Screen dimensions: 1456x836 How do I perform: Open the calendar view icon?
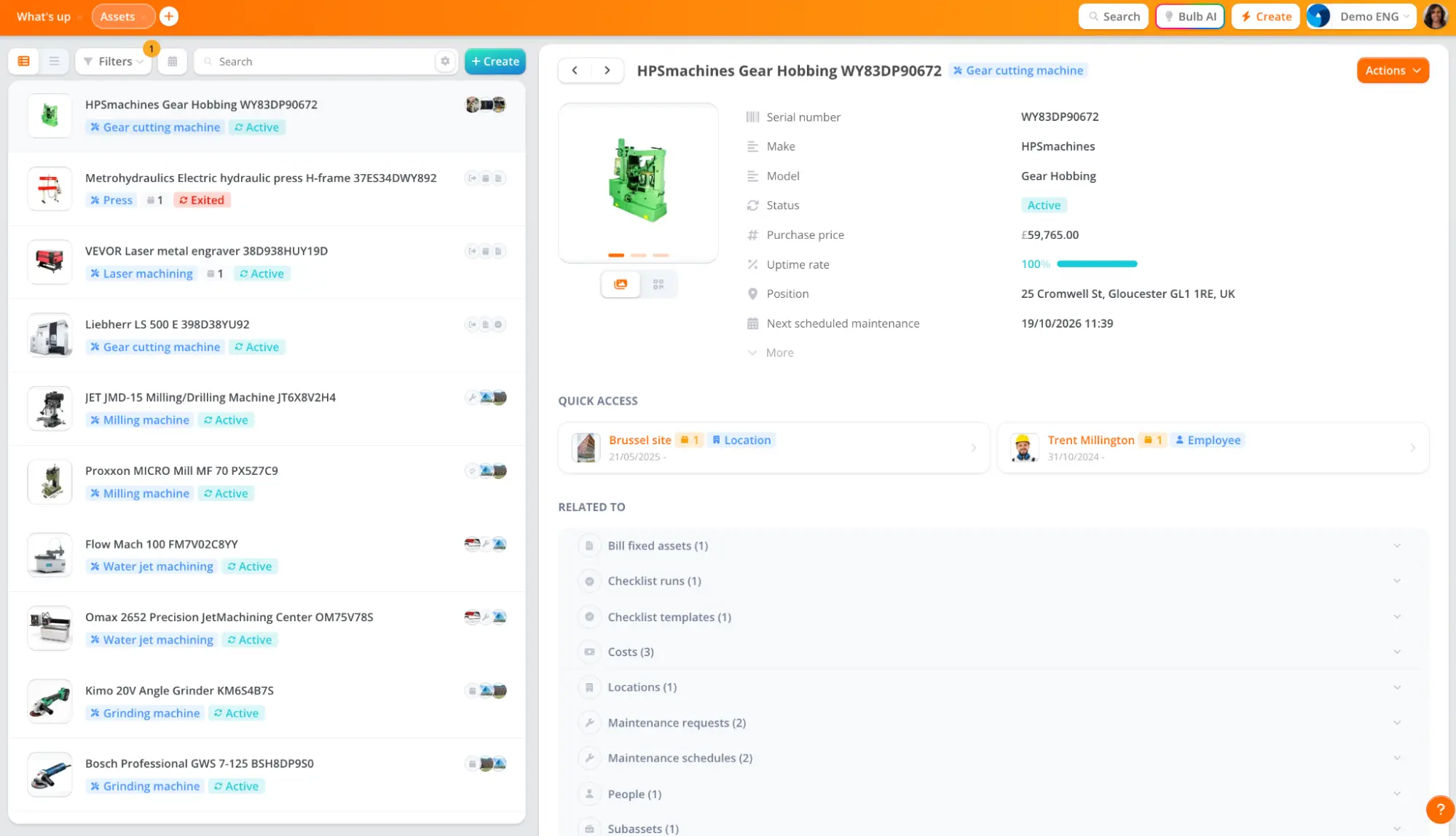(173, 61)
